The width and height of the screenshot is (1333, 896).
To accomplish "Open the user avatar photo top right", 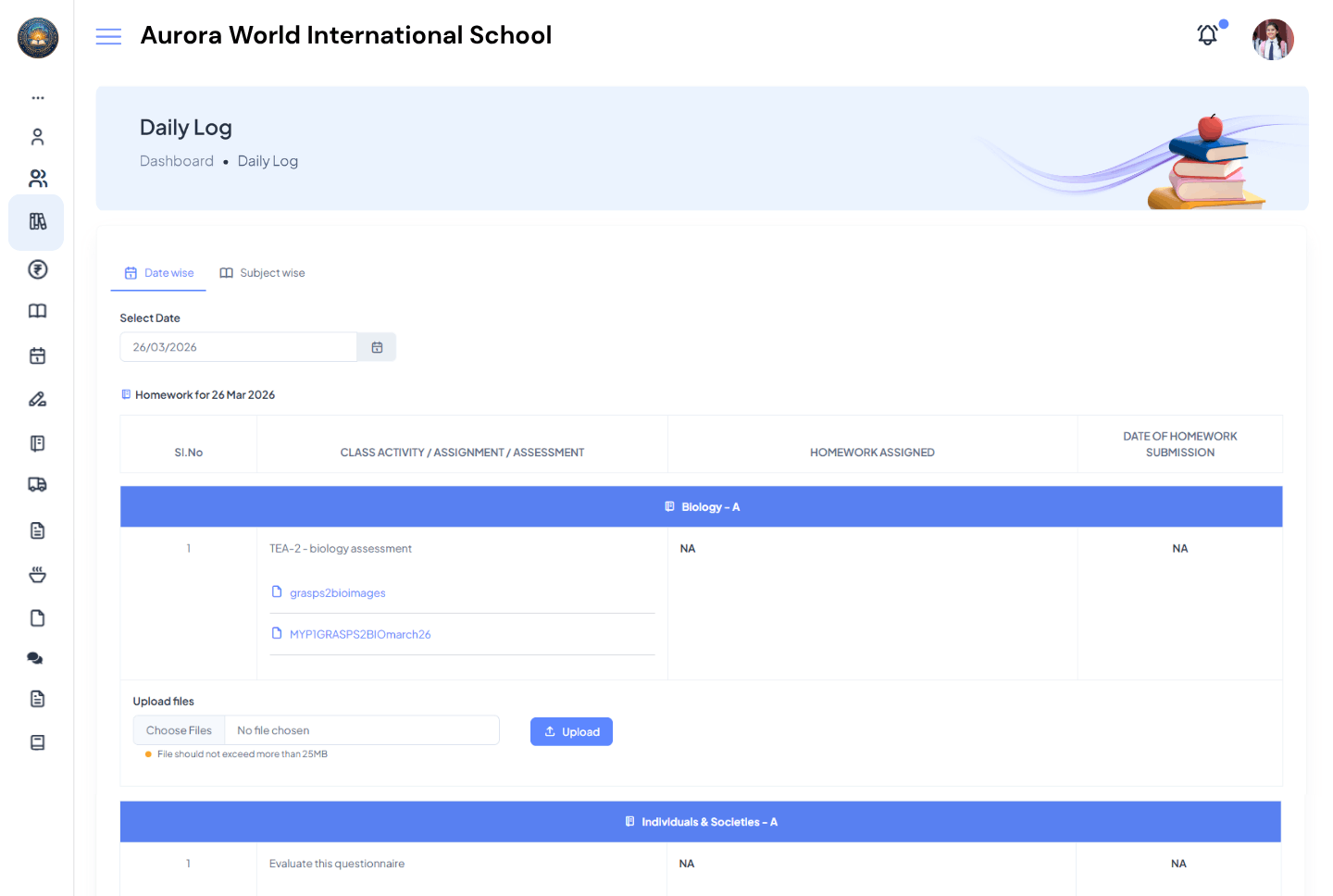I will [1273, 38].
